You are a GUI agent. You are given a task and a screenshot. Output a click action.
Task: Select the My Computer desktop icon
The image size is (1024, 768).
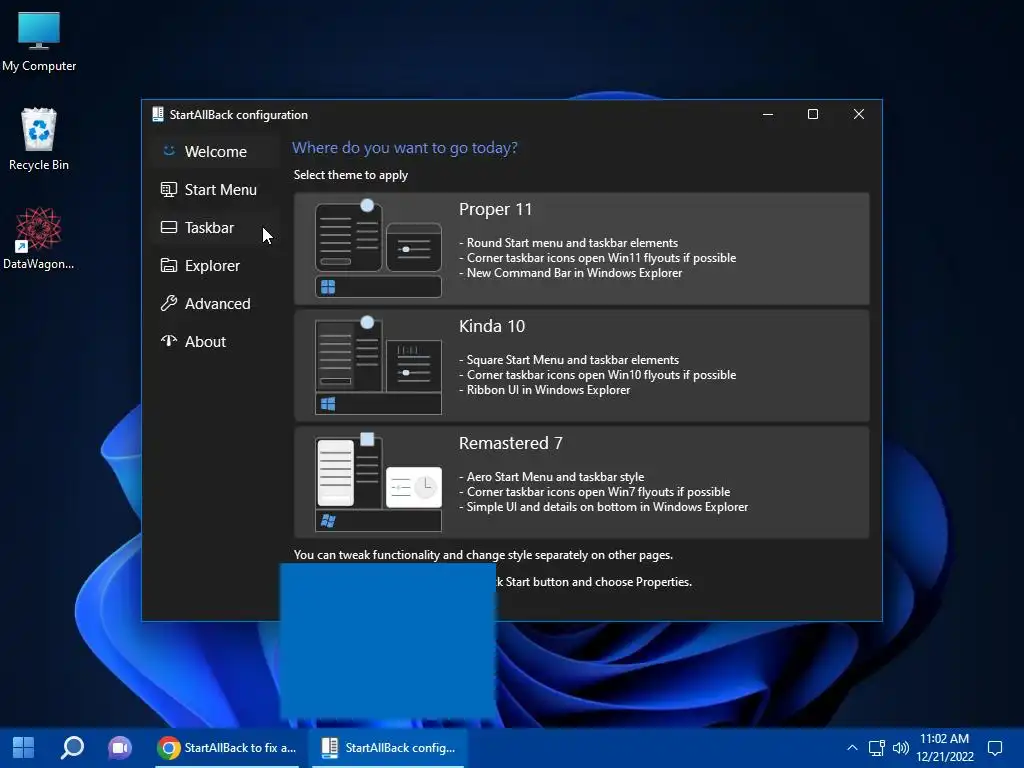[x=39, y=40]
